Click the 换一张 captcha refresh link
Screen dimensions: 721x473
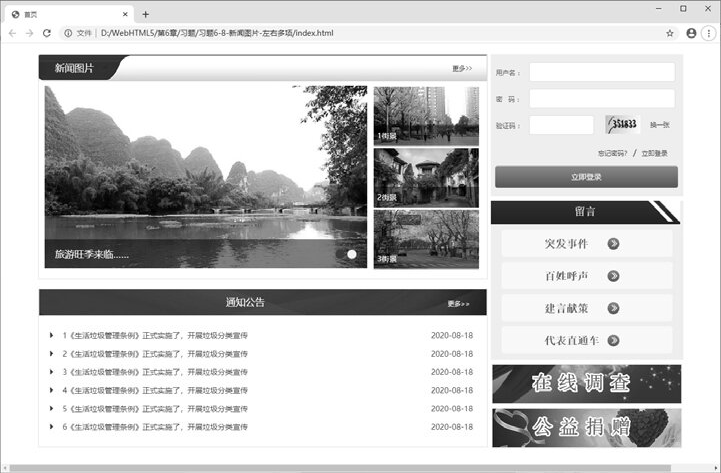coord(660,125)
